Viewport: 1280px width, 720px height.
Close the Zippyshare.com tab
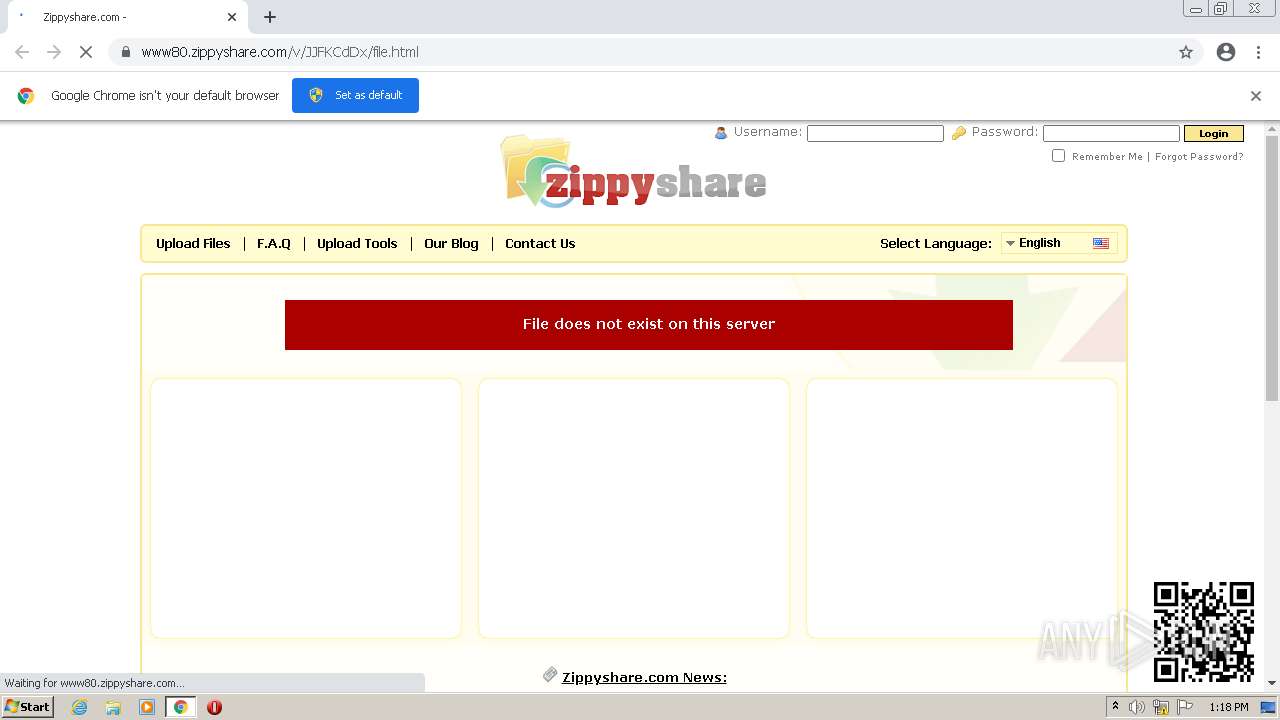pos(232,17)
